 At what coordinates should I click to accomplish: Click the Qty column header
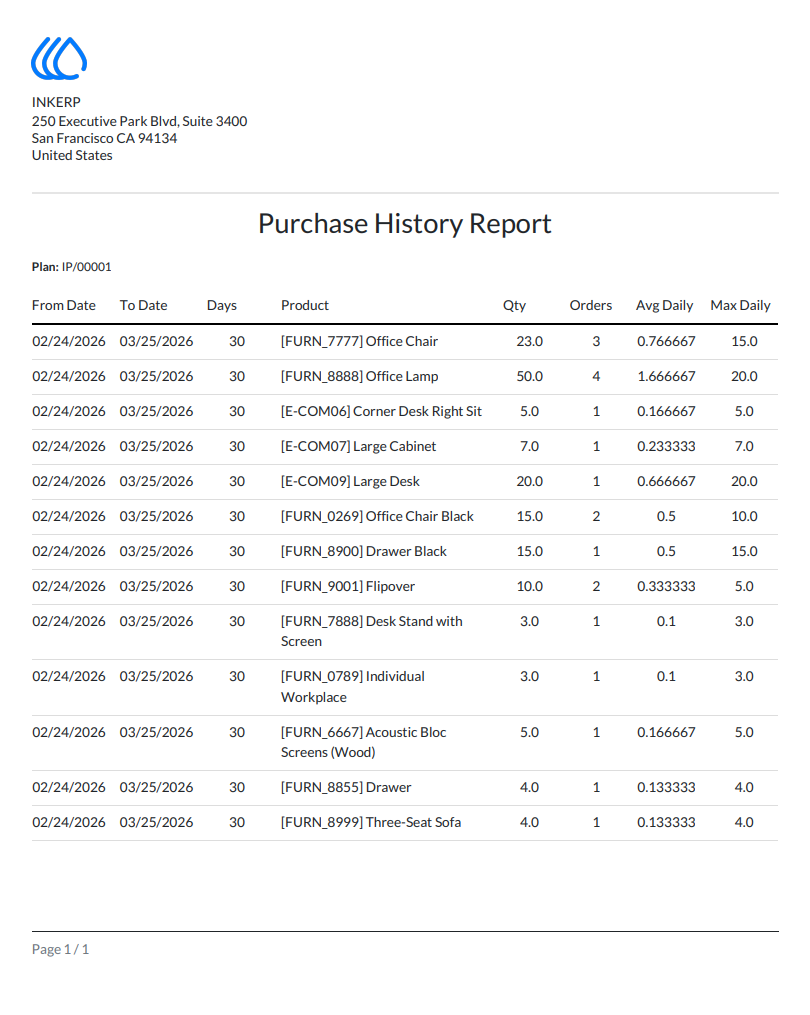(515, 306)
